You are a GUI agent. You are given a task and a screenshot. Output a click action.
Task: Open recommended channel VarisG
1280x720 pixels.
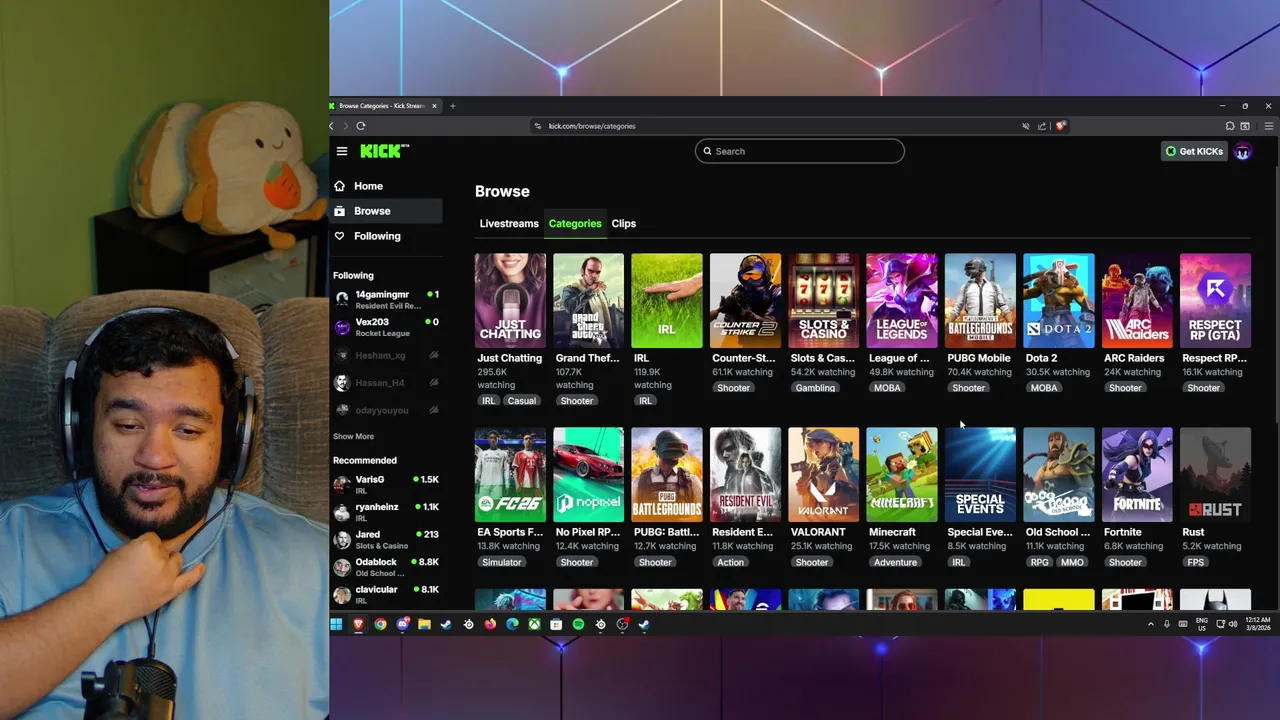click(386, 484)
